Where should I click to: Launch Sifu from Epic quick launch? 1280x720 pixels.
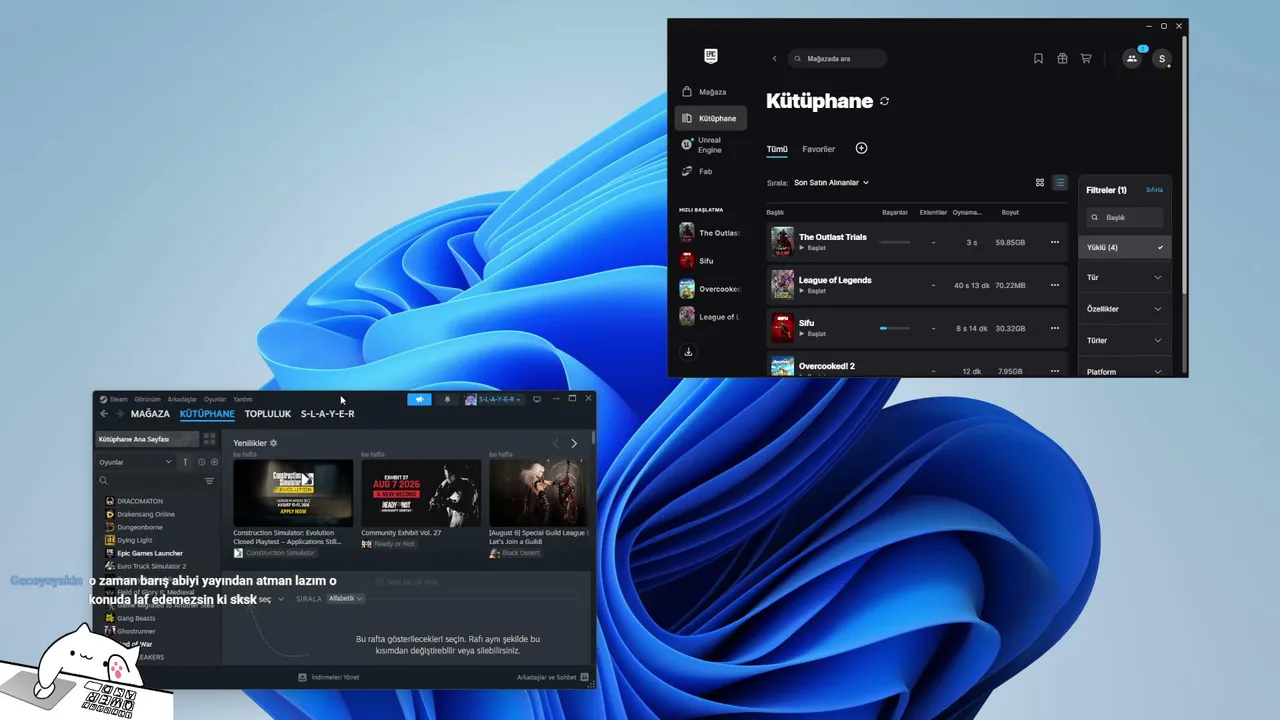coord(710,261)
